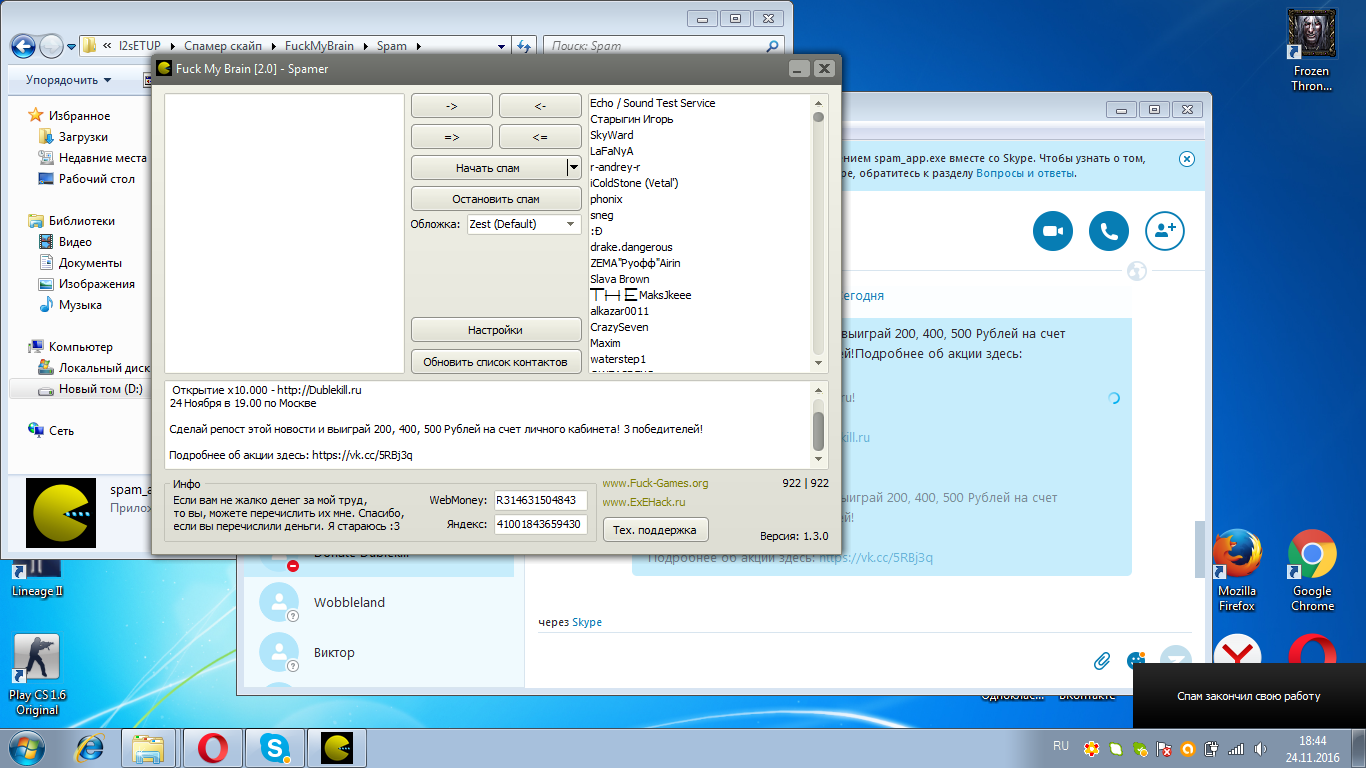Viewport: 1366px width, 768px height.
Task: Click the « chevrons in Explorer address bar
Action: click(x=107, y=46)
